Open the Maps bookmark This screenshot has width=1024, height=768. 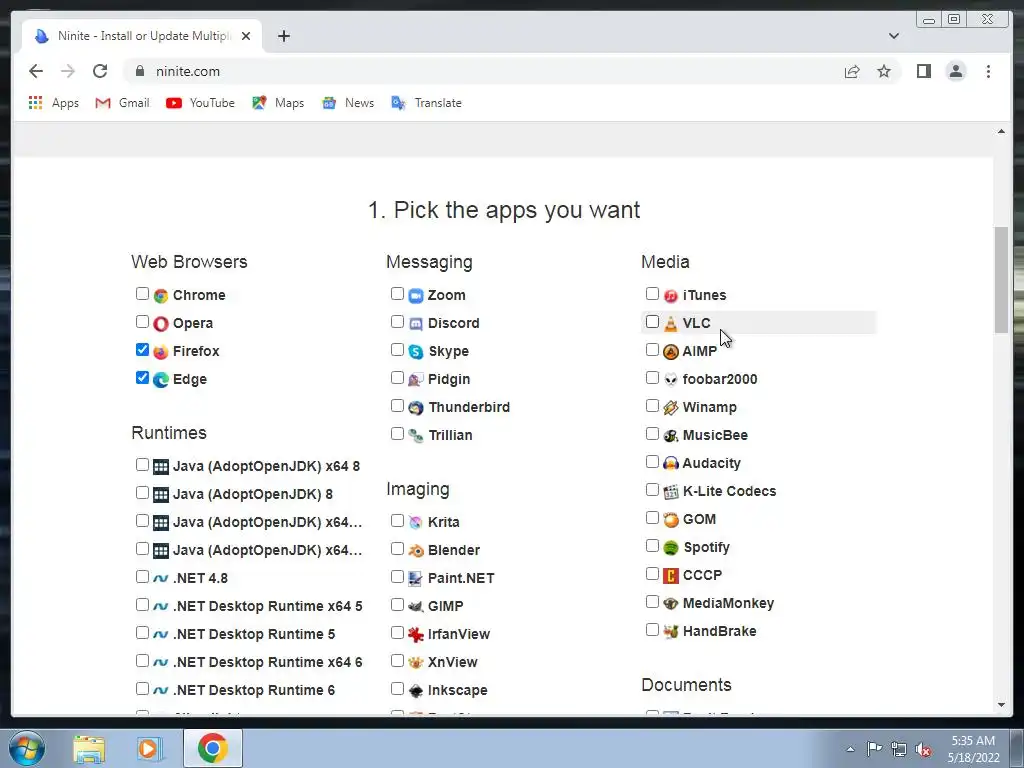[x=278, y=103]
